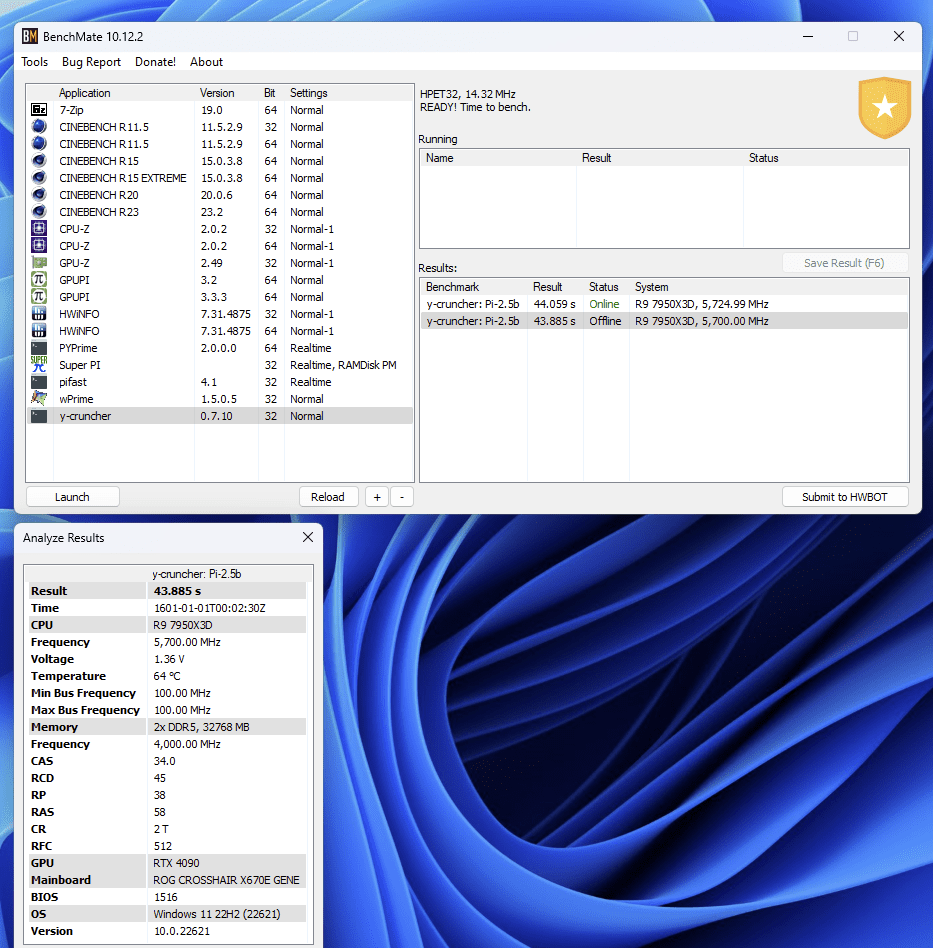Click the Temperature 64 °C value

pyautogui.click(x=166, y=676)
